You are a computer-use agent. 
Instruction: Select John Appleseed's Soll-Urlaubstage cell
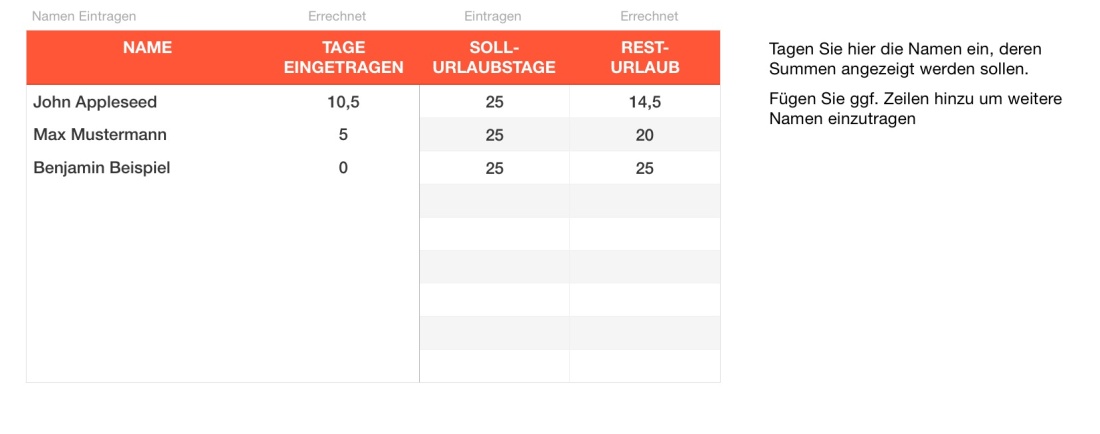(x=494, y=102)
